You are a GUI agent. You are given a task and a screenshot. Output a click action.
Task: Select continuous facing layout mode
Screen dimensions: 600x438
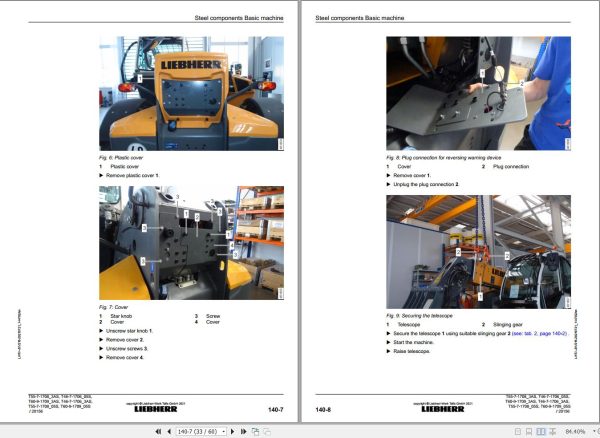pyautogui.click(x=553, y=431)
